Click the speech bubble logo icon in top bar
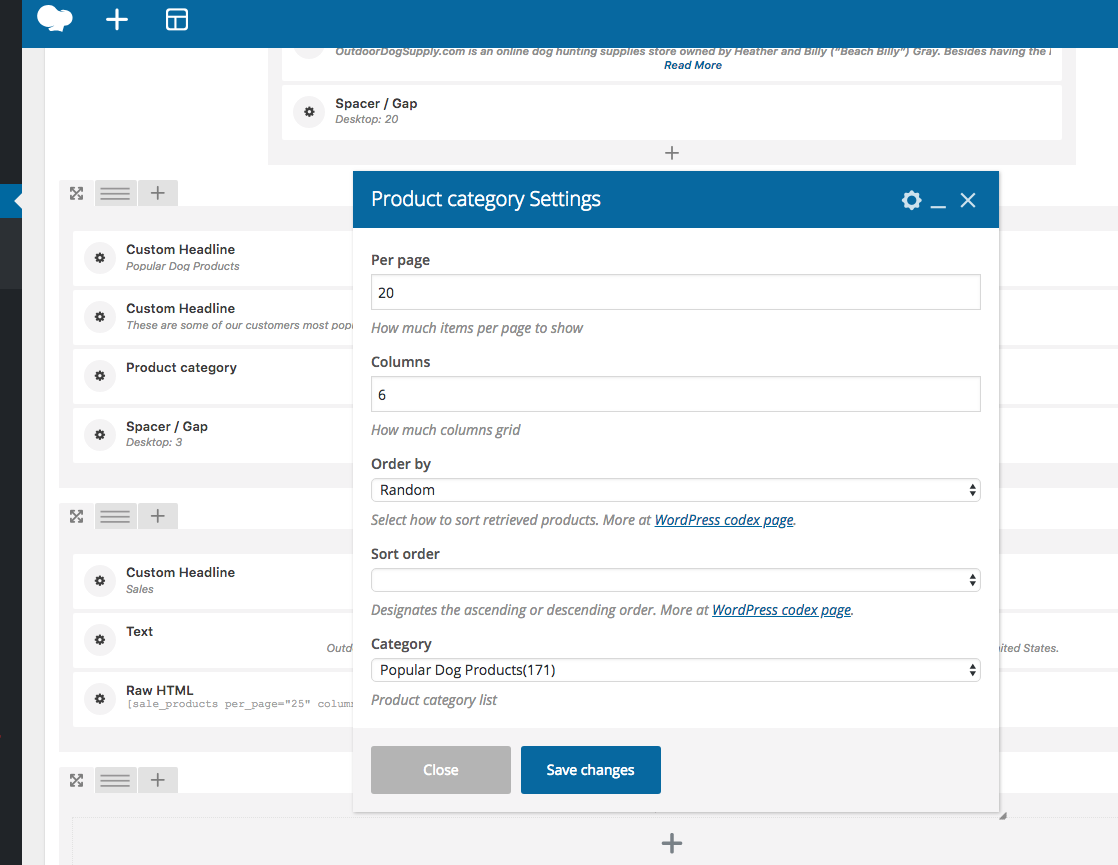The height and width of the screenshot is (865, 1118). (55, 20)
